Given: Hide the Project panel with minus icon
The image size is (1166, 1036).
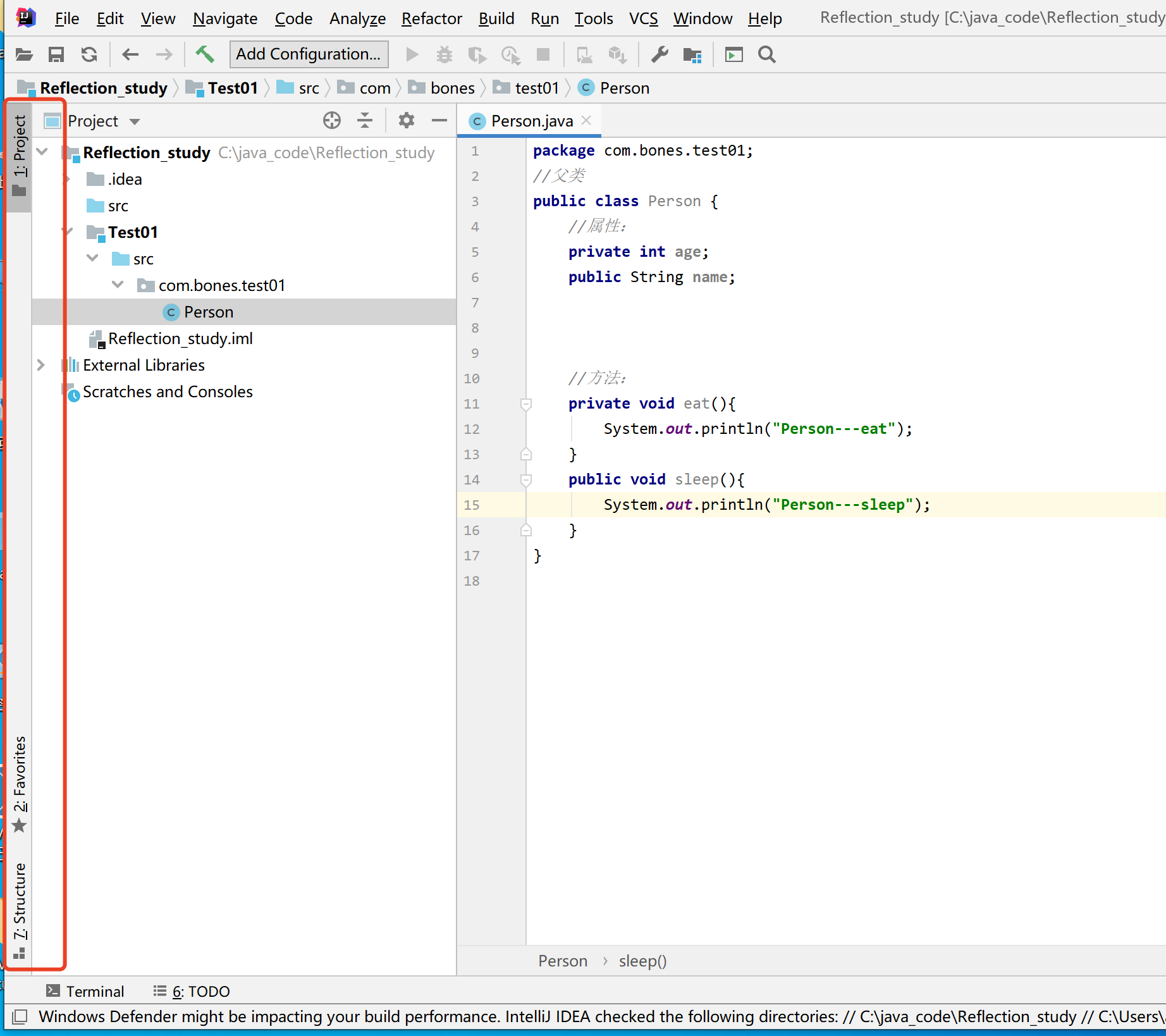Looking at the screenshot, I should point(439,120).
